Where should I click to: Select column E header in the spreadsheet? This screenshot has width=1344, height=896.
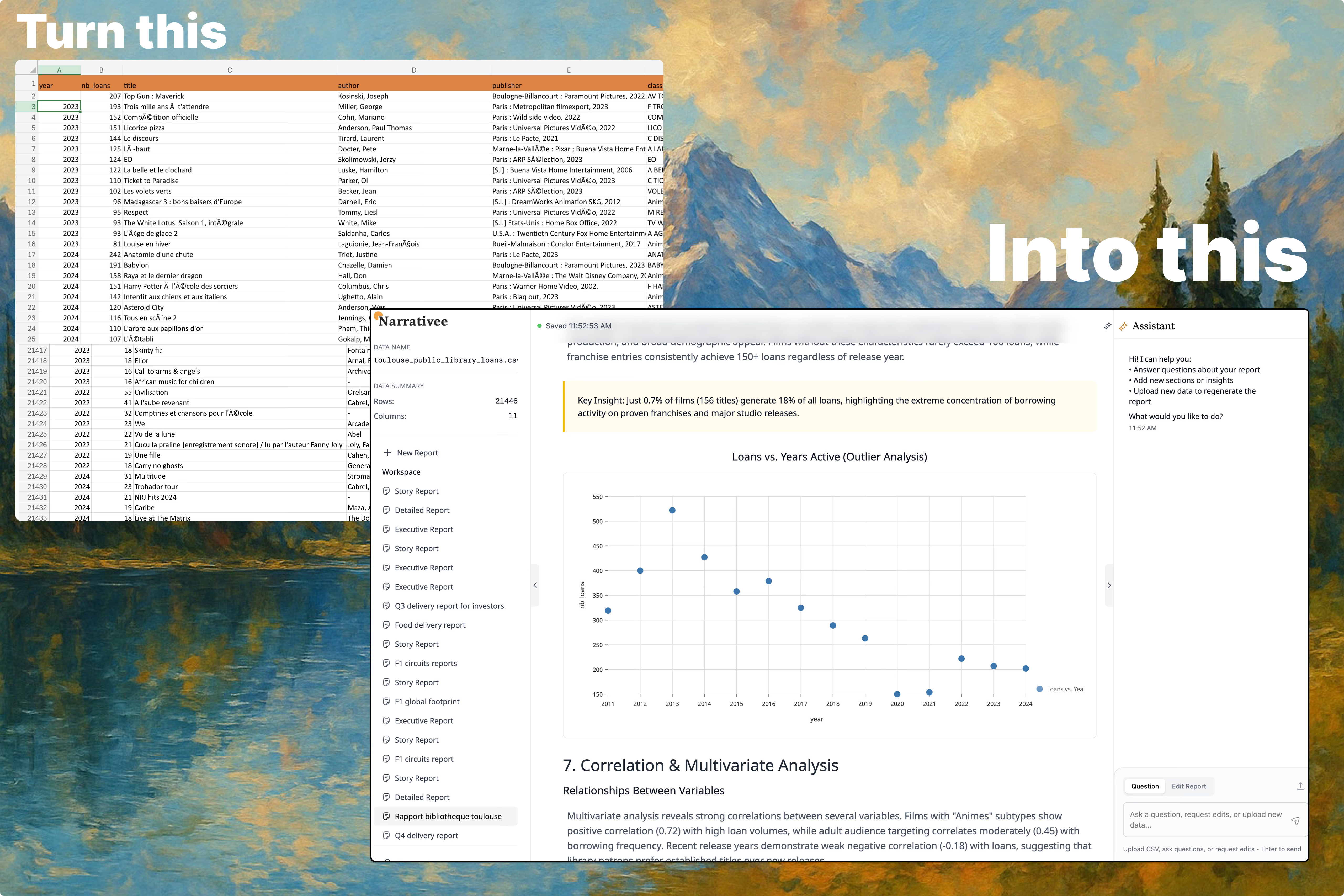click(x=569, y=70)
